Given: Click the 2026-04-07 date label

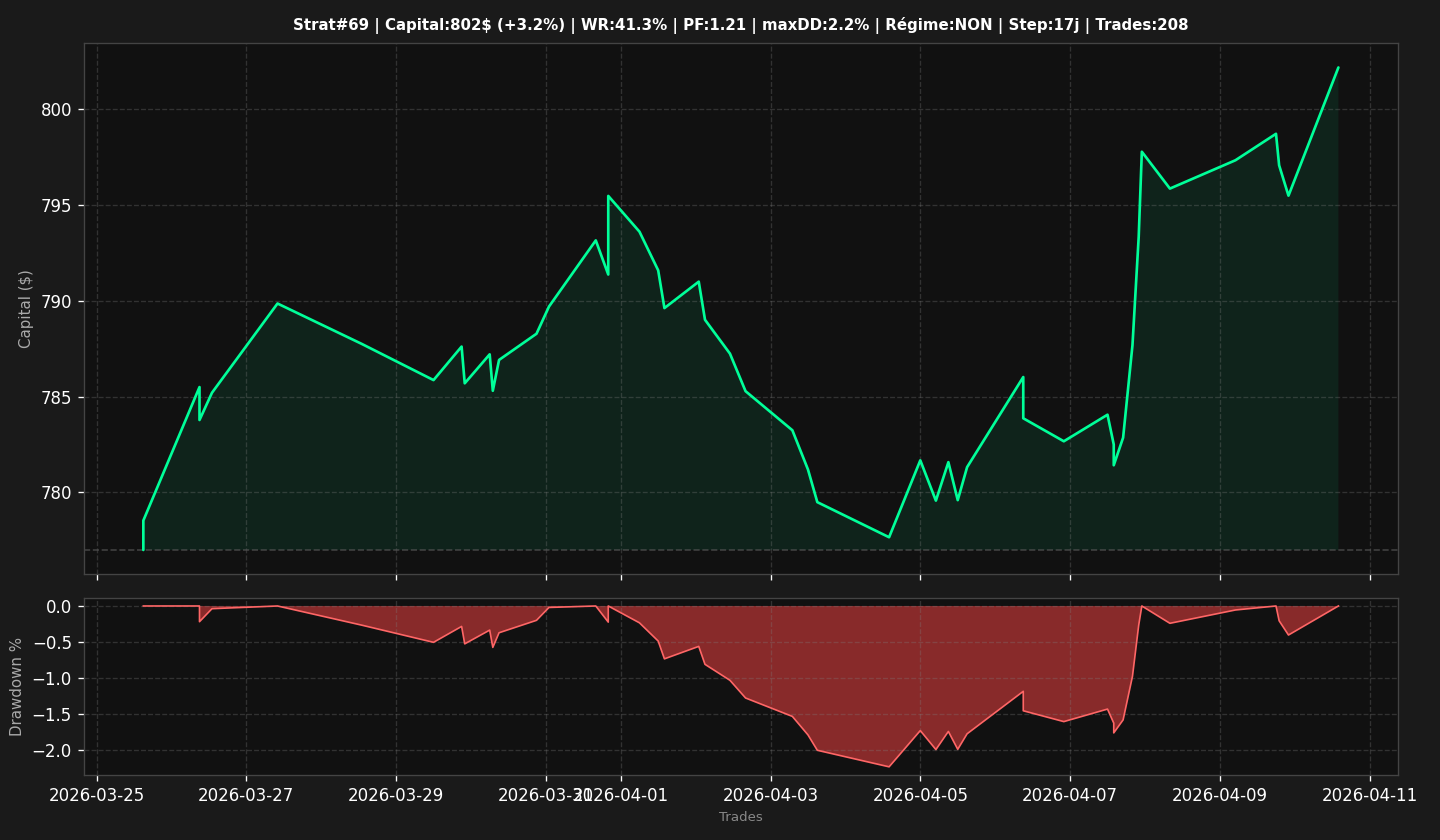Looking at the screenshot, I should tap(1070, 796).
